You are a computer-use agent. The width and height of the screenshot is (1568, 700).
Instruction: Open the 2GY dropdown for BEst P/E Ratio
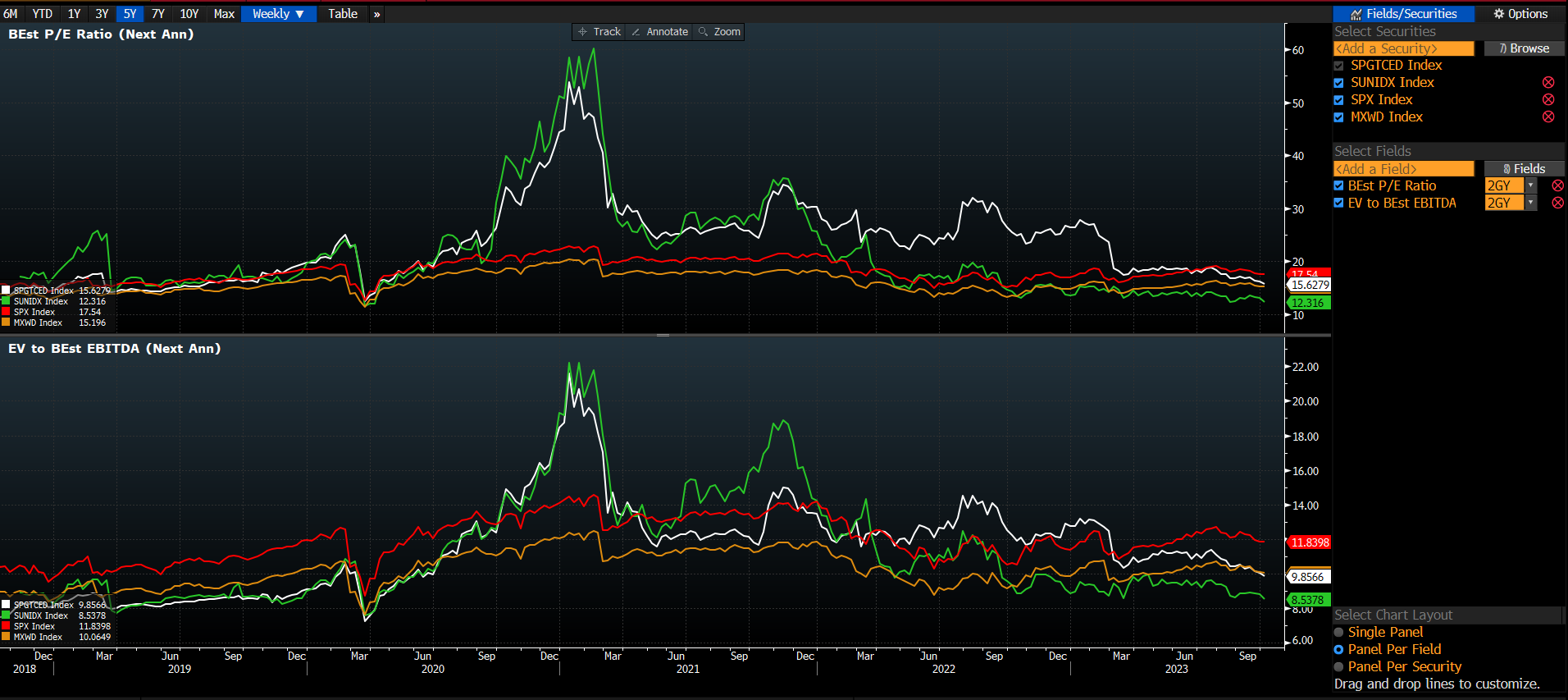1530,186
